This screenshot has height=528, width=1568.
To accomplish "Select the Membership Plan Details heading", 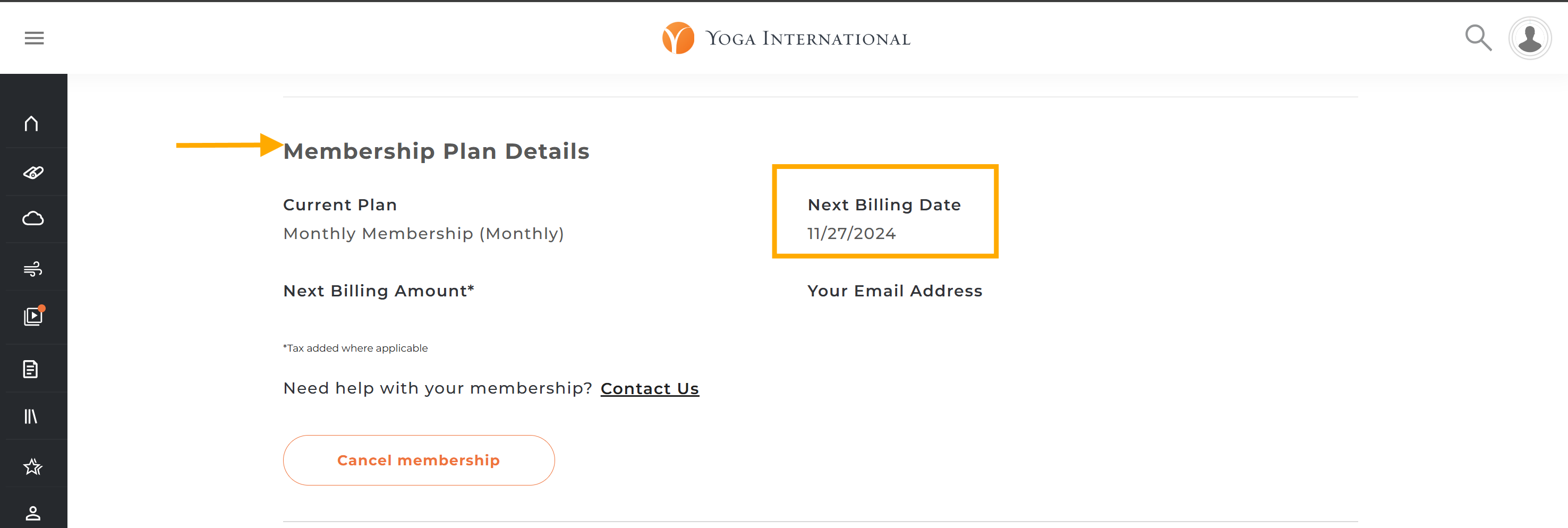I will coord(437,151).
